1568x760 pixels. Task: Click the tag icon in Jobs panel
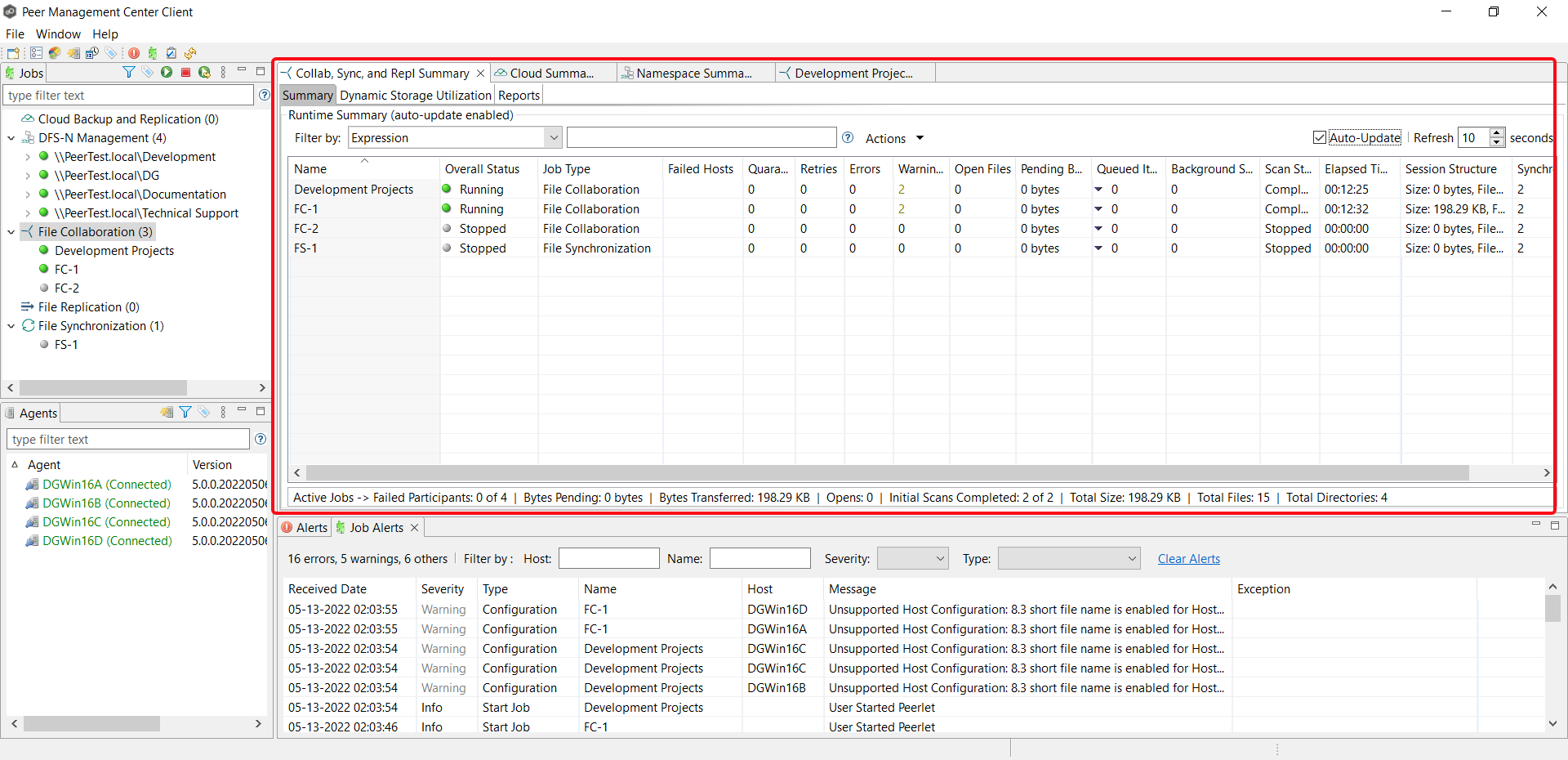point(147,73)
